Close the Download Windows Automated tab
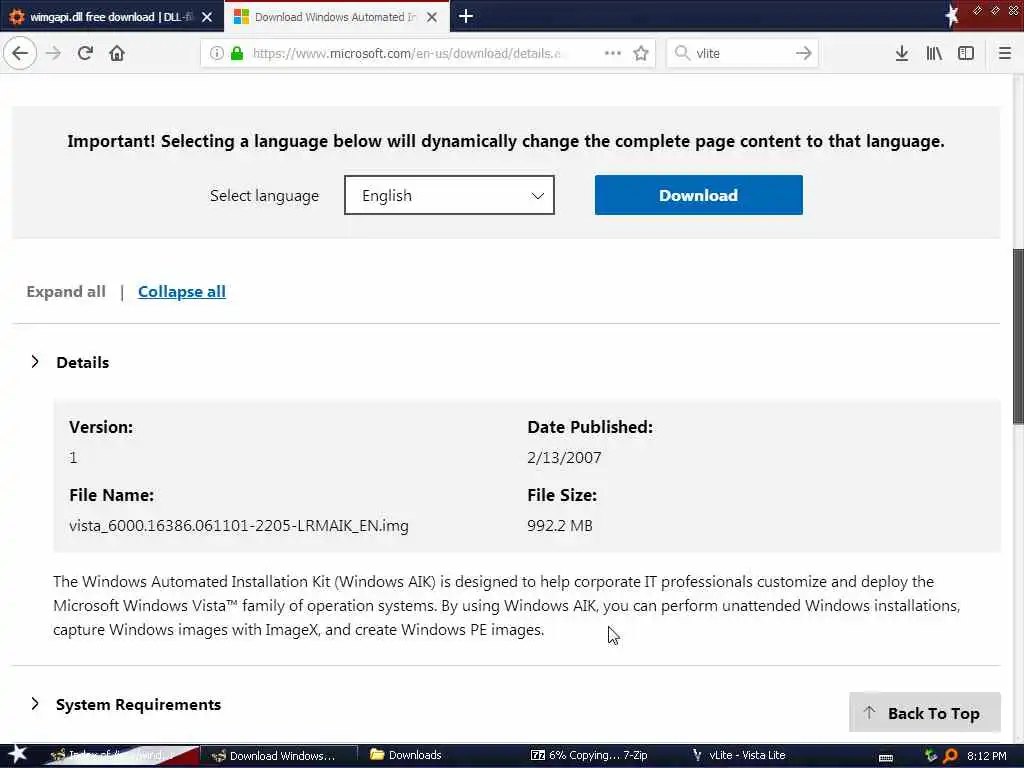 point(432,17)
